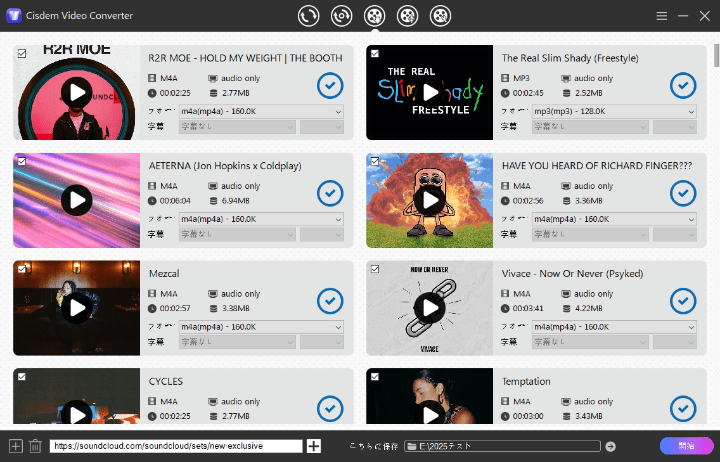Click the purple start button
The width and height of the screenshot is (720, 462).
686,446
